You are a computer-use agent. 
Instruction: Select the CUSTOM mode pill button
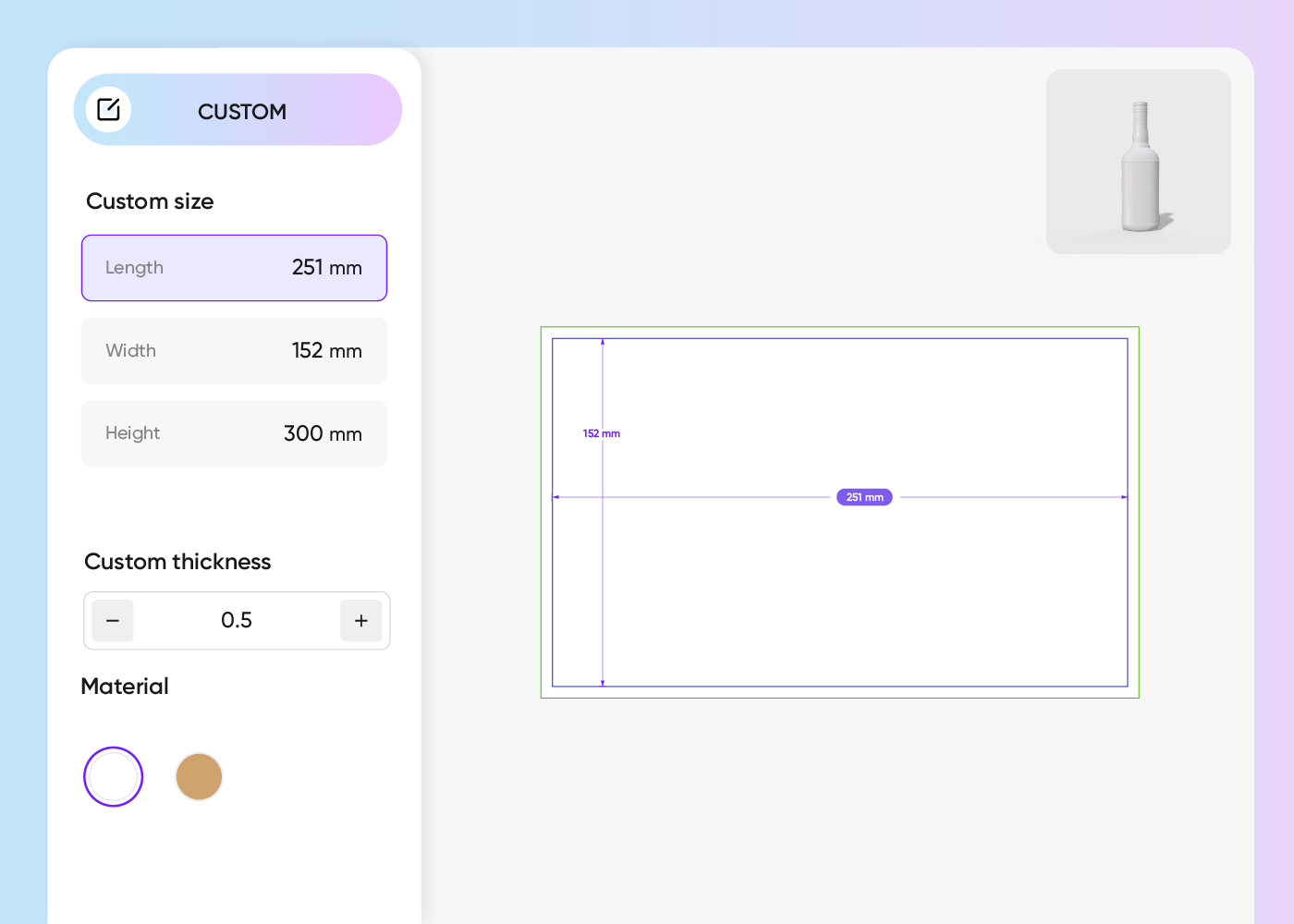point(238,110)
